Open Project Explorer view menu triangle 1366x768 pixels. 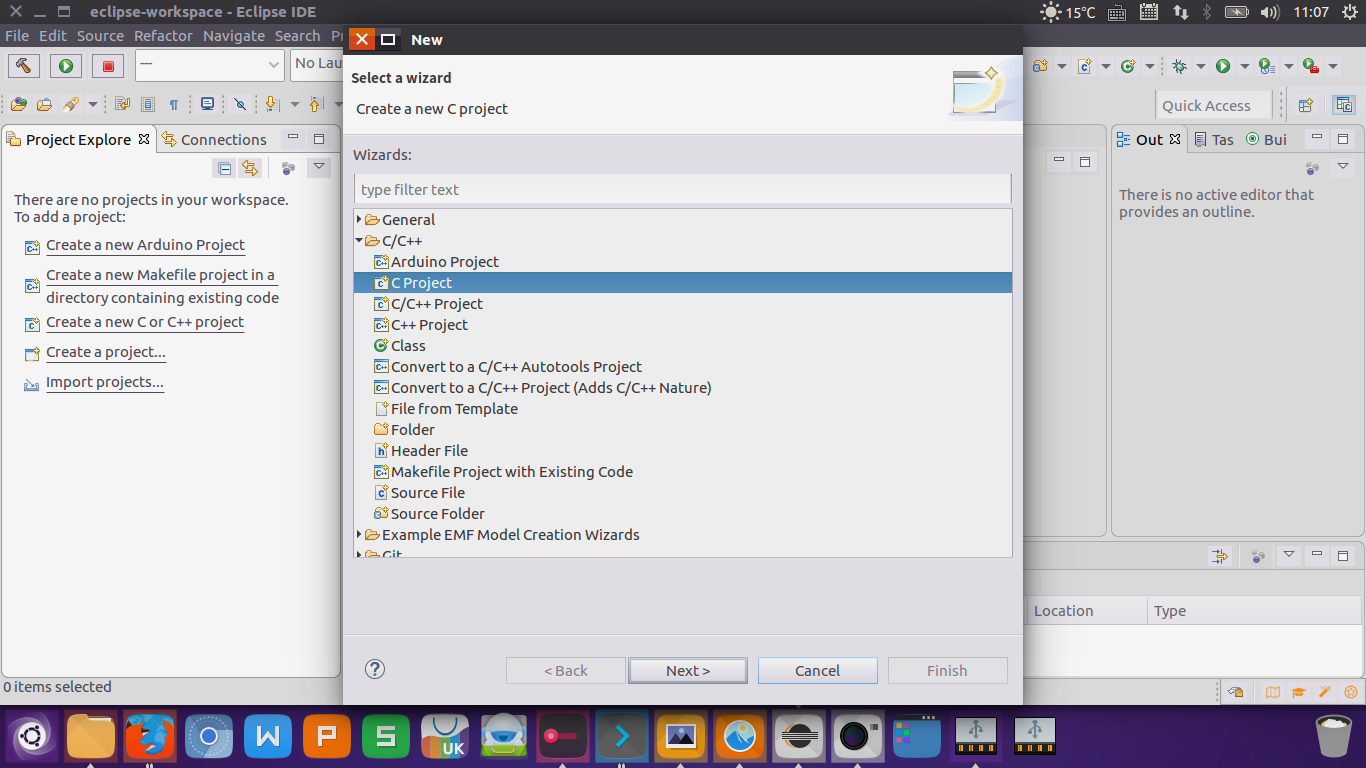(318, 167)
